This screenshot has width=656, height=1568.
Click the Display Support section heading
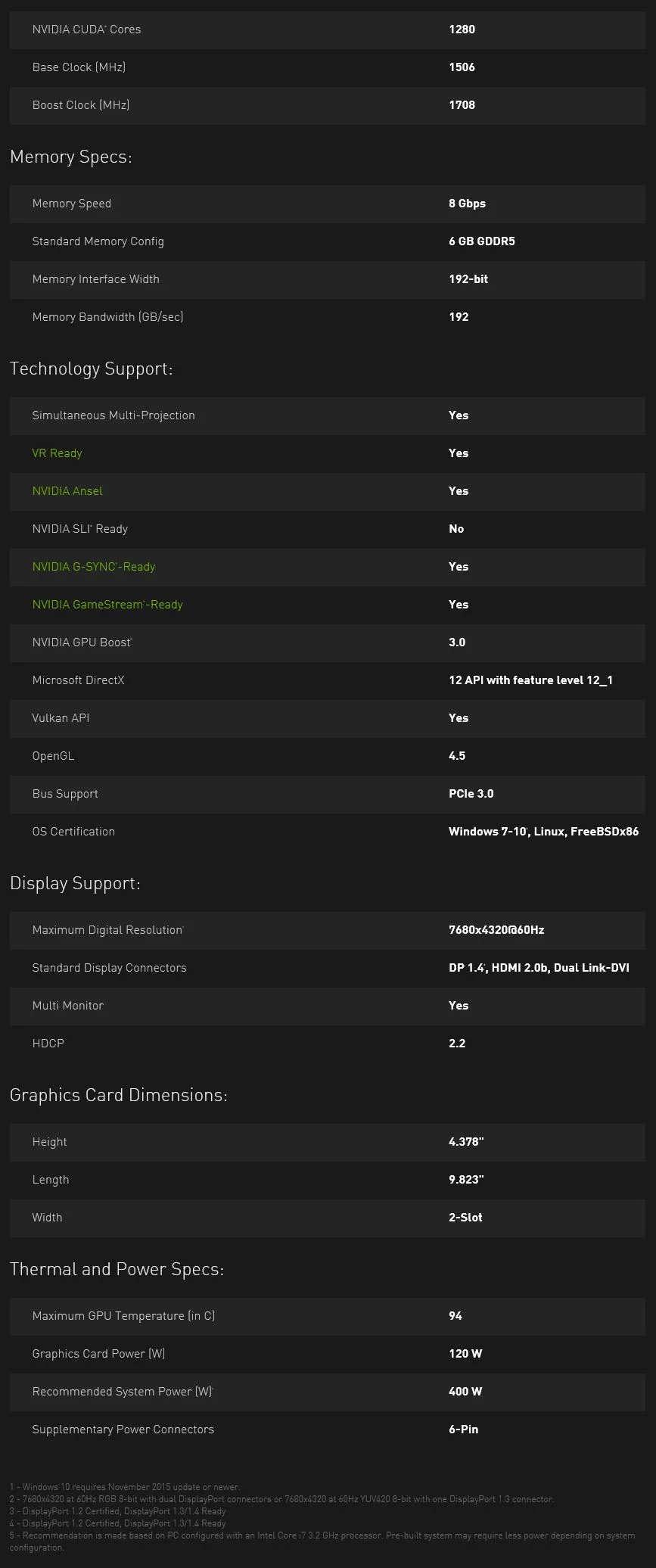pyautogui.click(x=75, y=884)
